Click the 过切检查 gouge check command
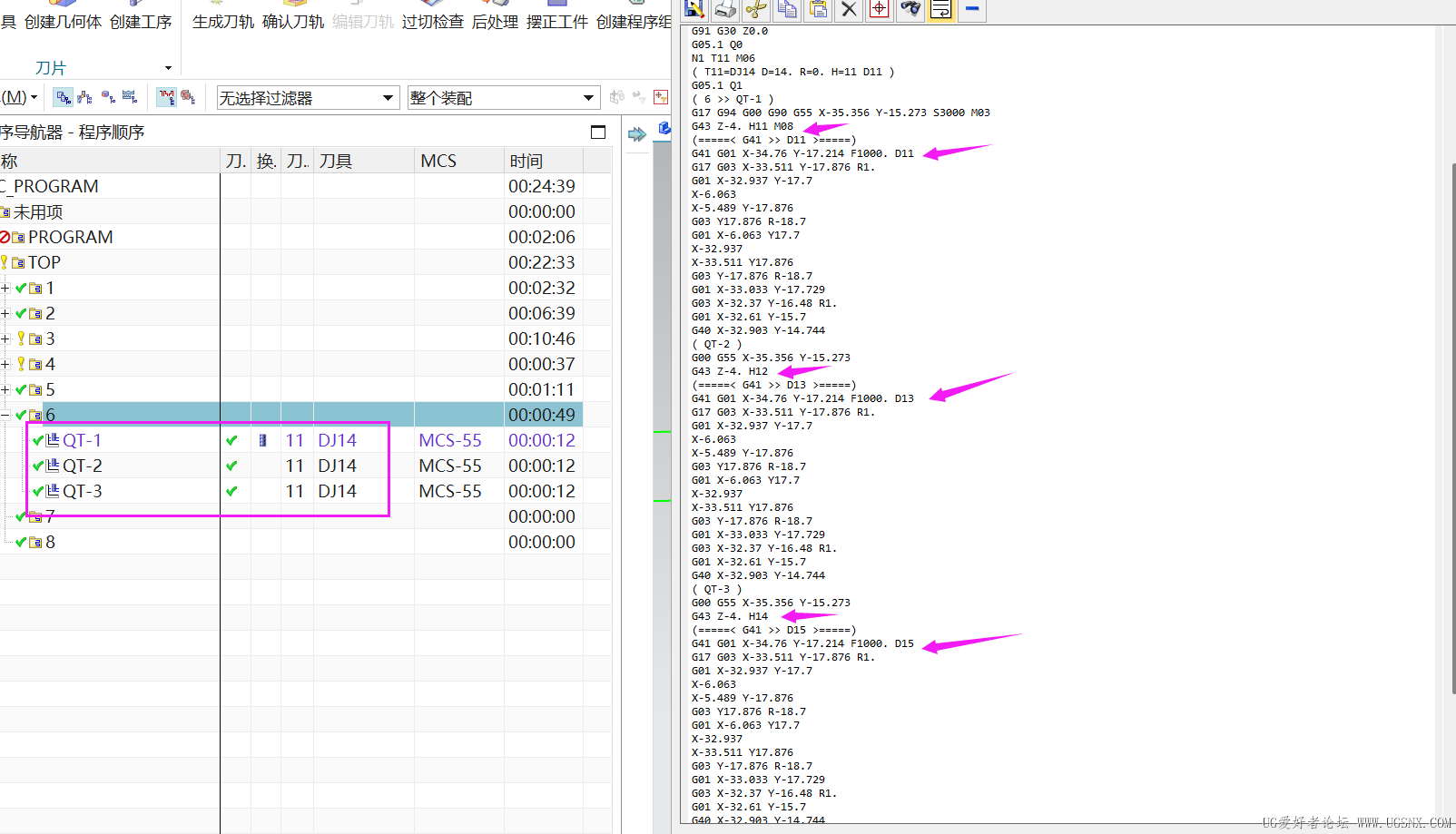The width and height of the screenshot is (1456, 834). coord(432,22)
